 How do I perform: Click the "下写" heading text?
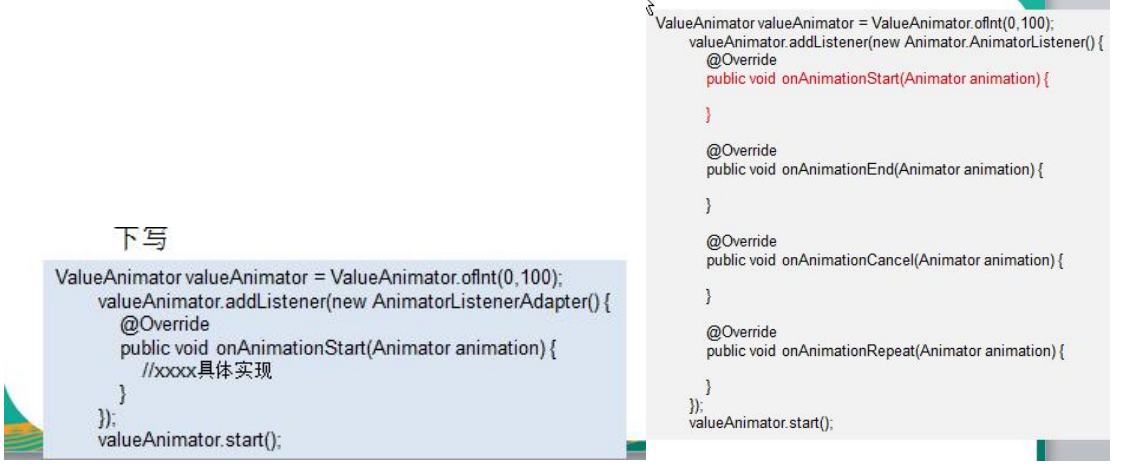click(x=141, y=239)
